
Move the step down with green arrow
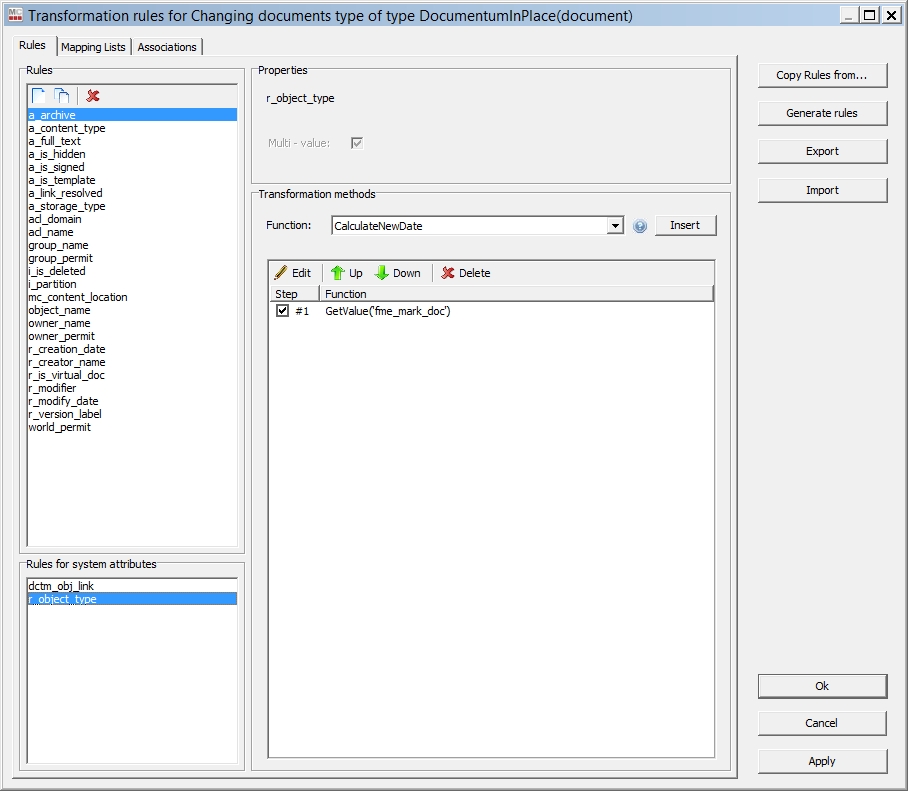tap(397, 273)
